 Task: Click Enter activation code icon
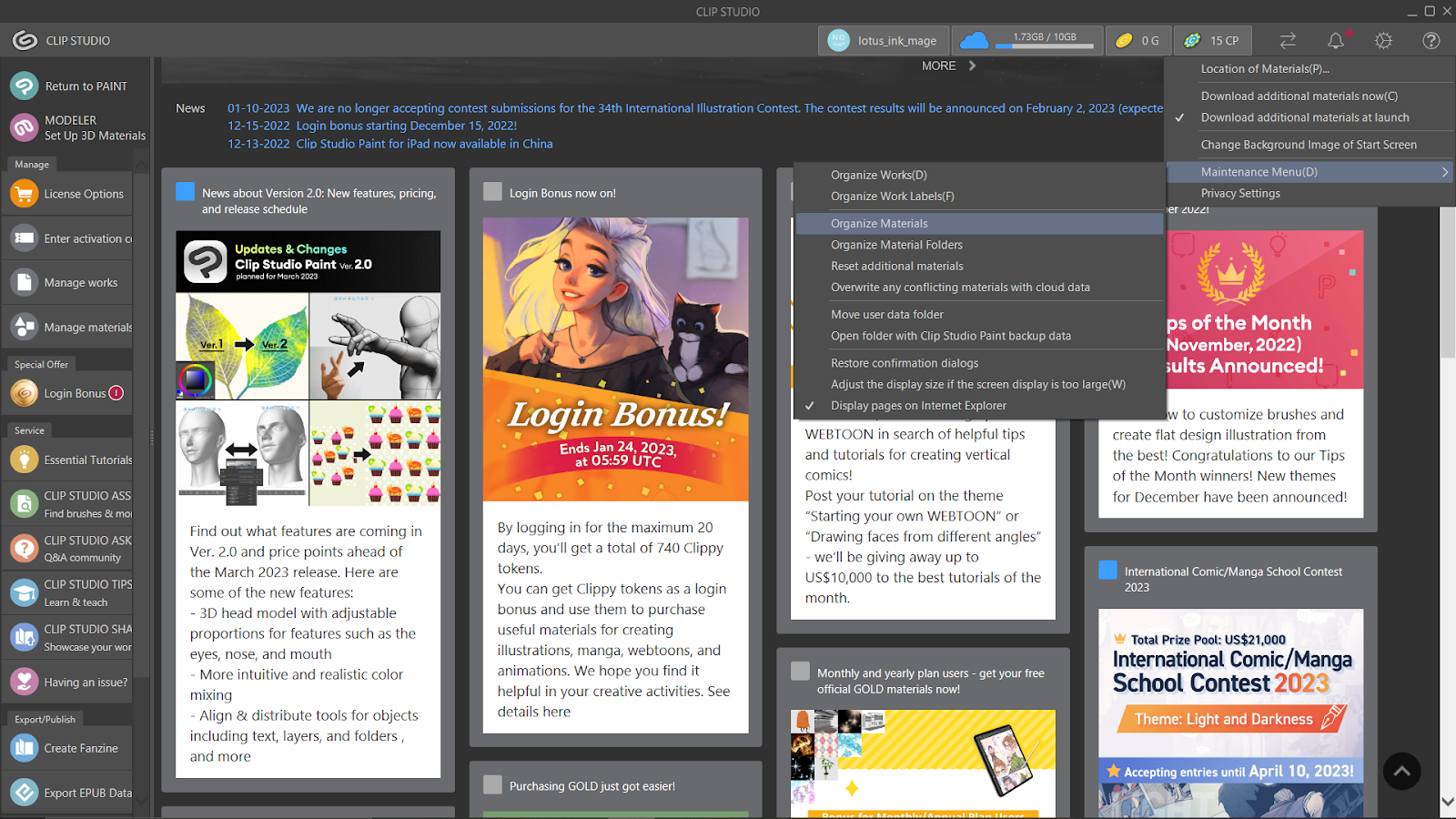(x=24, y=238)
